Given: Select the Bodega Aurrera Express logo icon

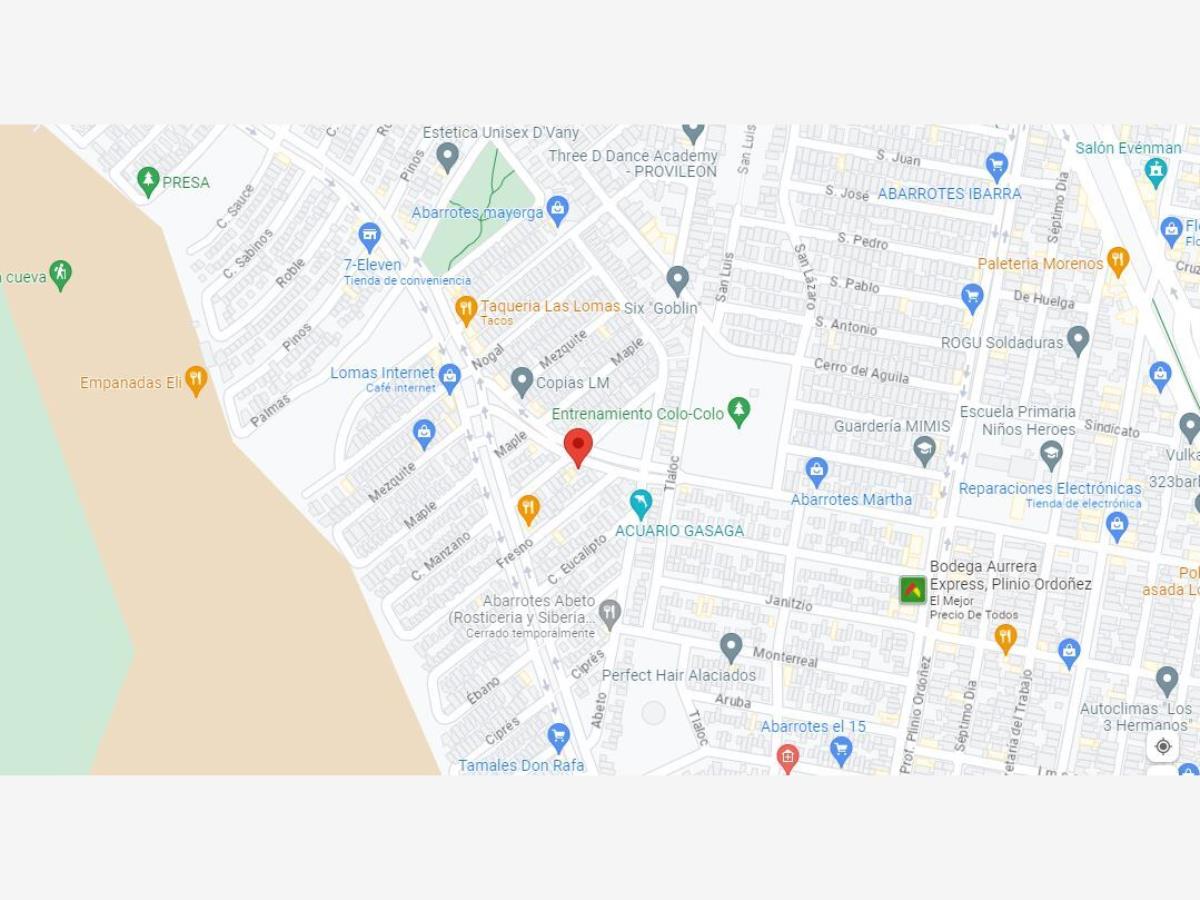Looking at the screenshot, I should tap(912, 590).
